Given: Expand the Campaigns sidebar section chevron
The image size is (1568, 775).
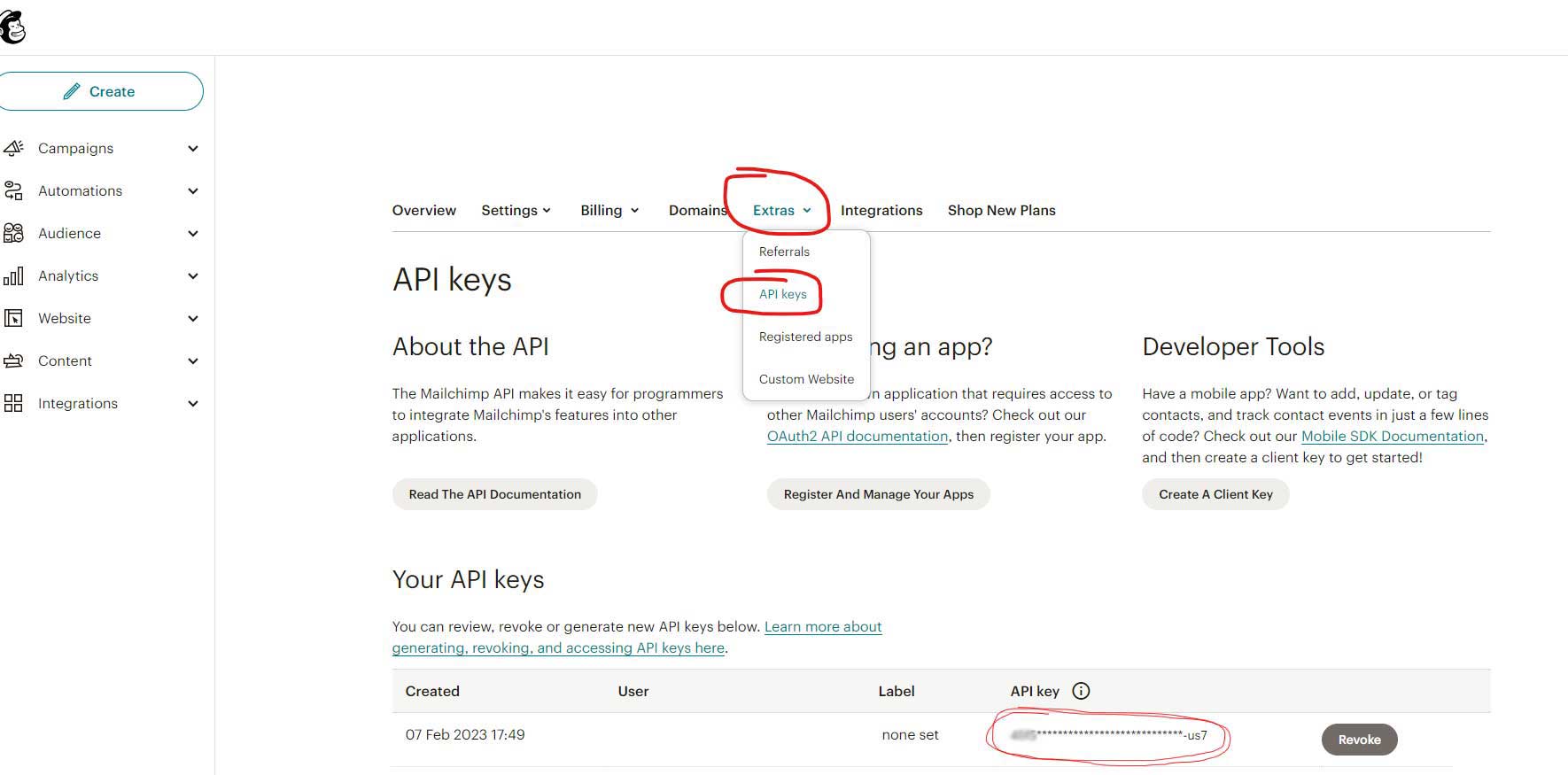Looking at the screenshot, I should pyautogui.click(x=193, y=149).
